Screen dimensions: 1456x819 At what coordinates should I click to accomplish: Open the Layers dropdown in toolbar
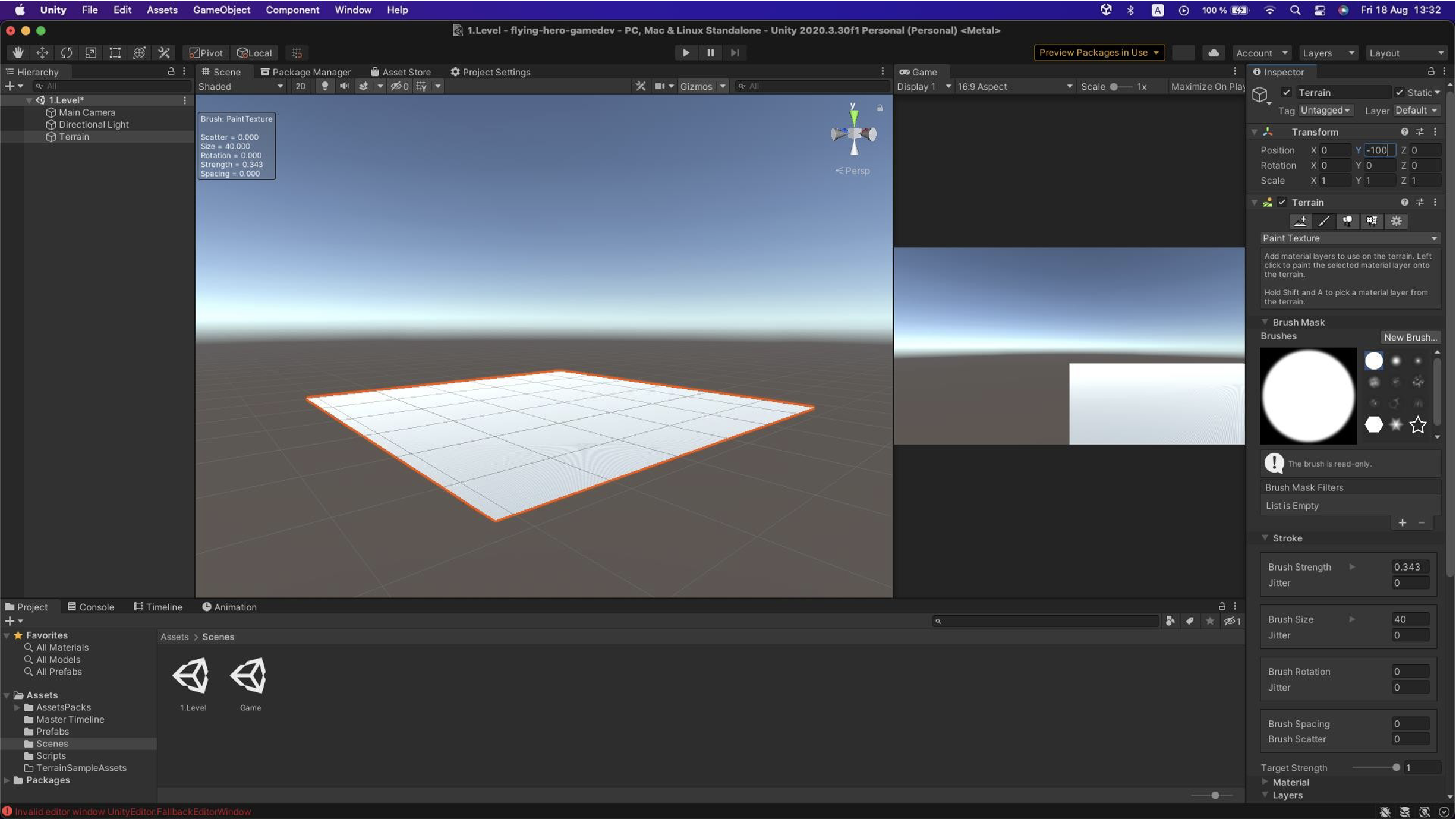(x=1328, y=53)
